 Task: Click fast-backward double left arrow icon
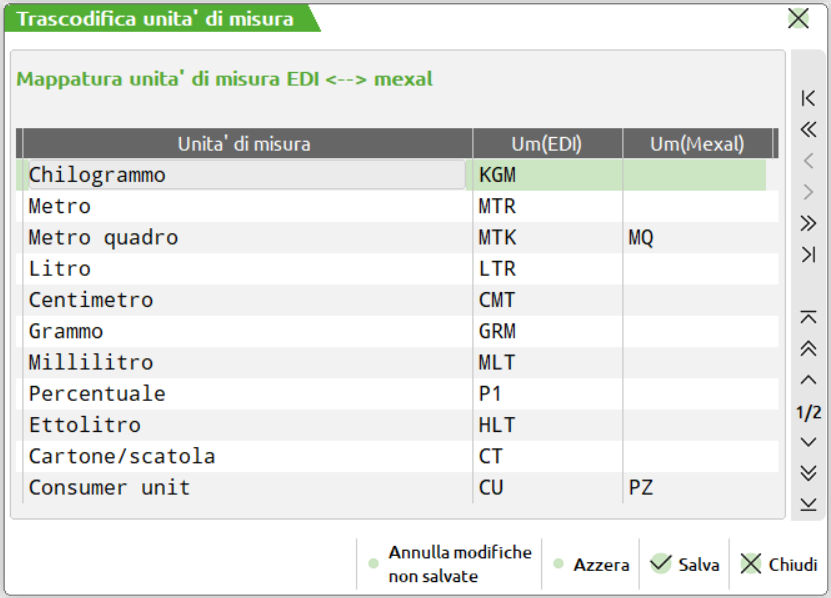click(x=809, y=129)
